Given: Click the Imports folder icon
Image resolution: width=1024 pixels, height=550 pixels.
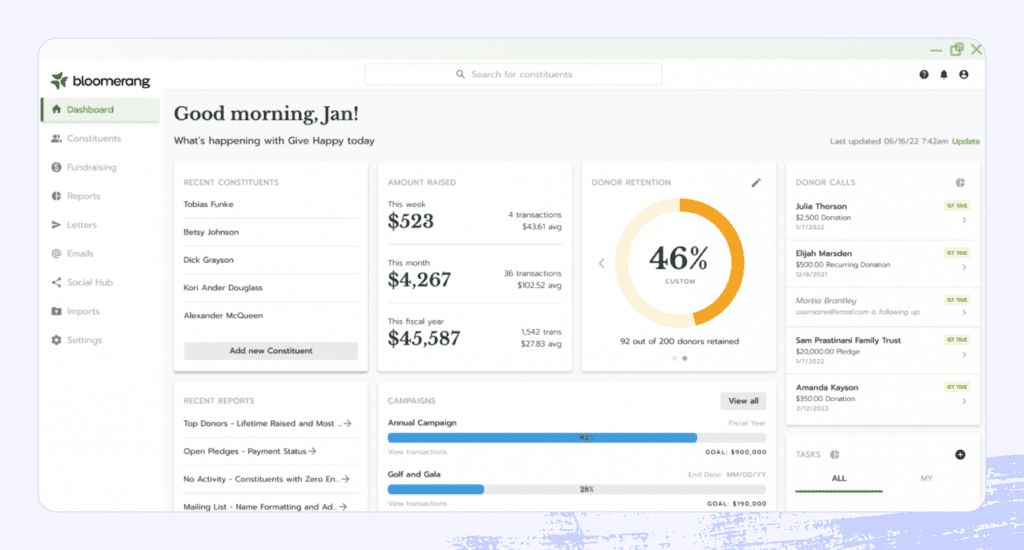Looking at the screenshot, I should (56, 311).
